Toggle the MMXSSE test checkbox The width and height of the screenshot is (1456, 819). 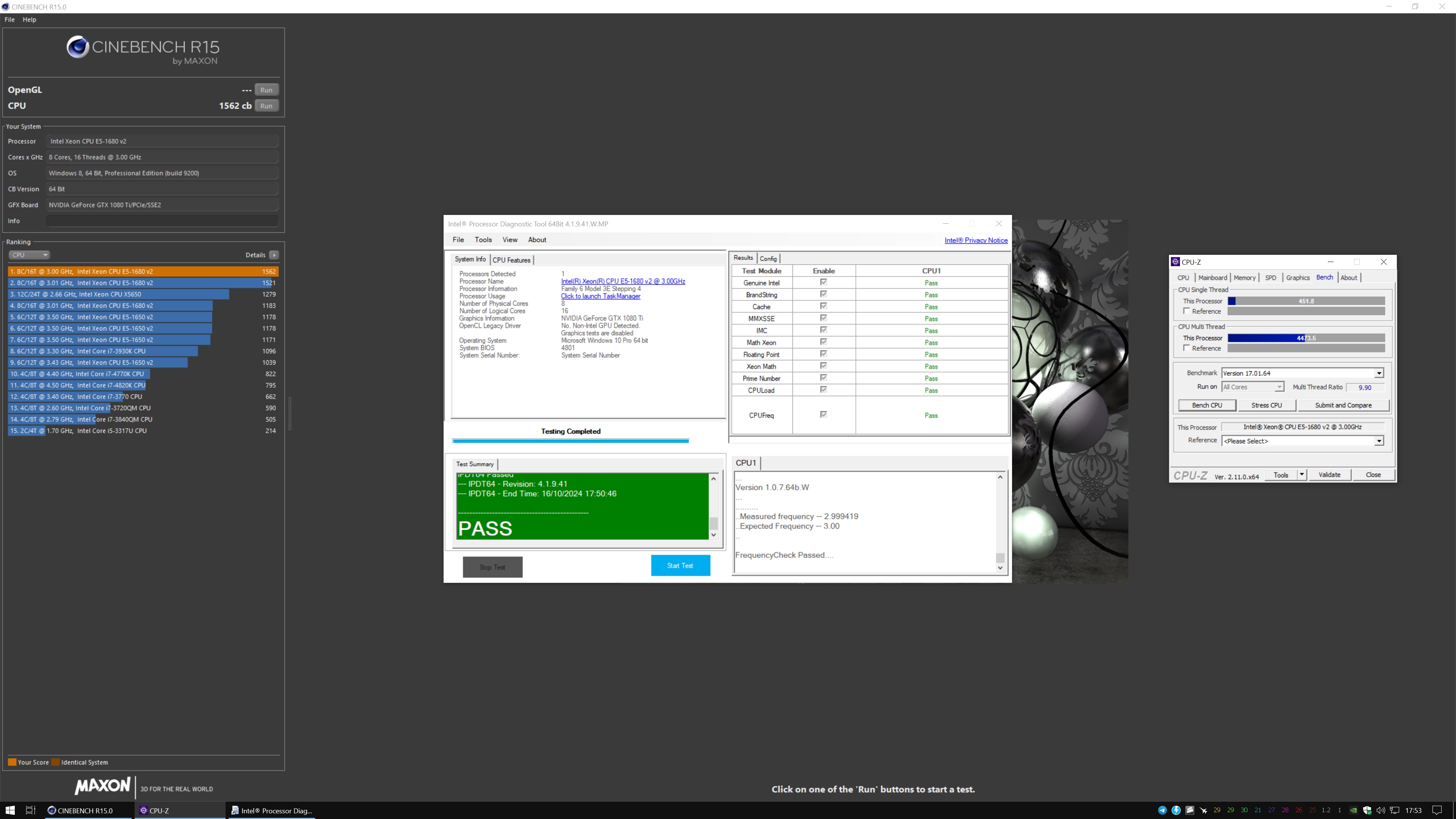[824, 318]
